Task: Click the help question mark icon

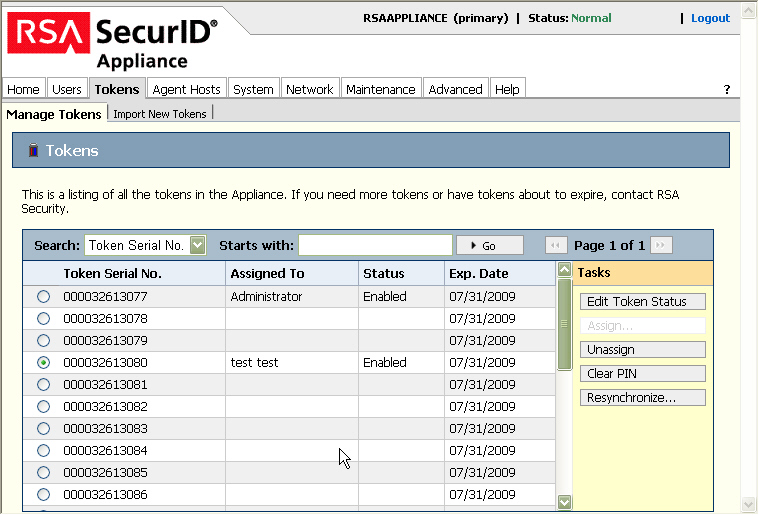Action: coord(727,90)
